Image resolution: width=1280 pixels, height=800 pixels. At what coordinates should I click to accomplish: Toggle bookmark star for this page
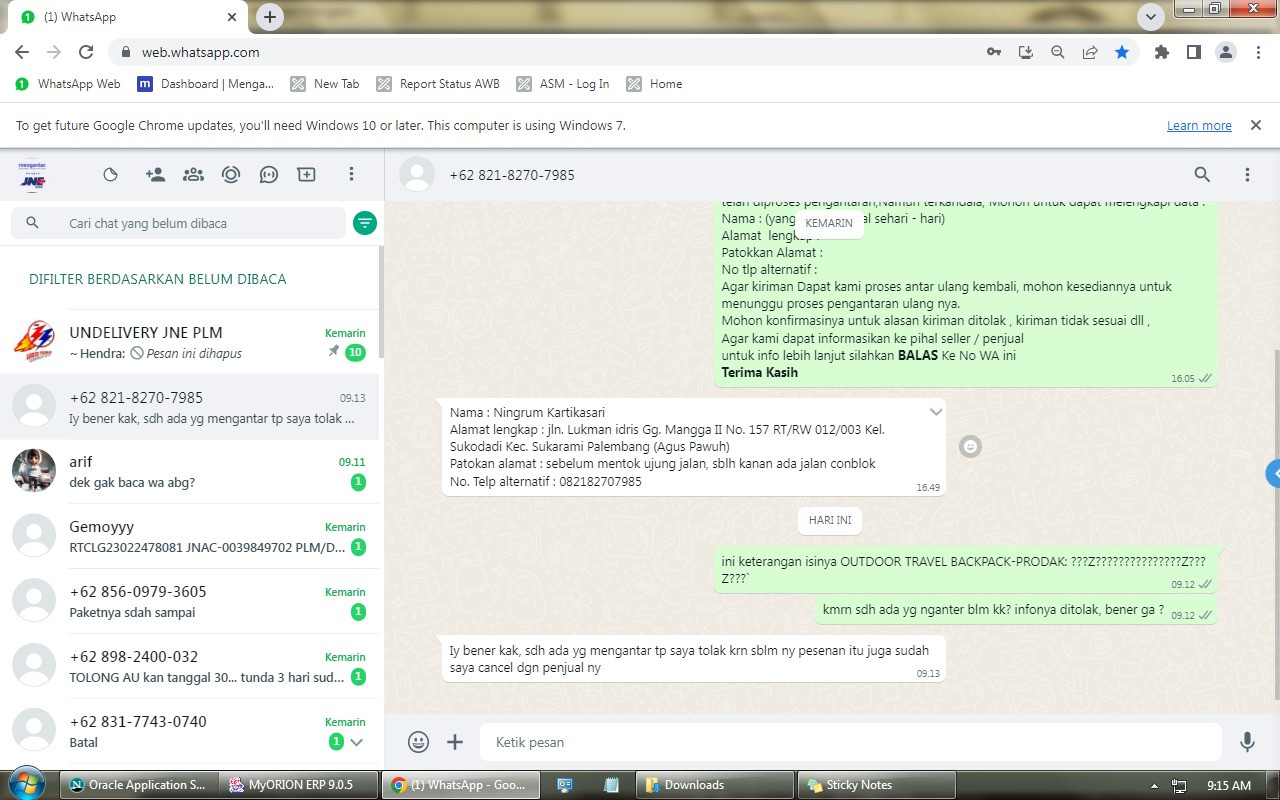click(1122, 52)
